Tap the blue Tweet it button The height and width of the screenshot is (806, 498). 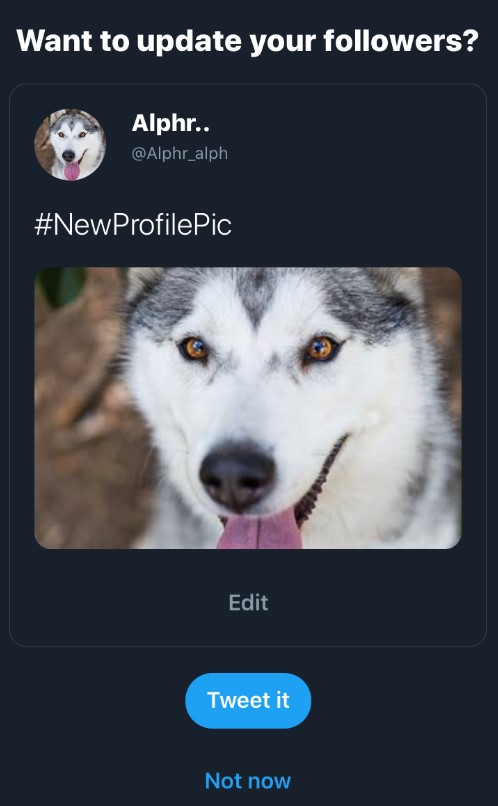pos(248,700)
